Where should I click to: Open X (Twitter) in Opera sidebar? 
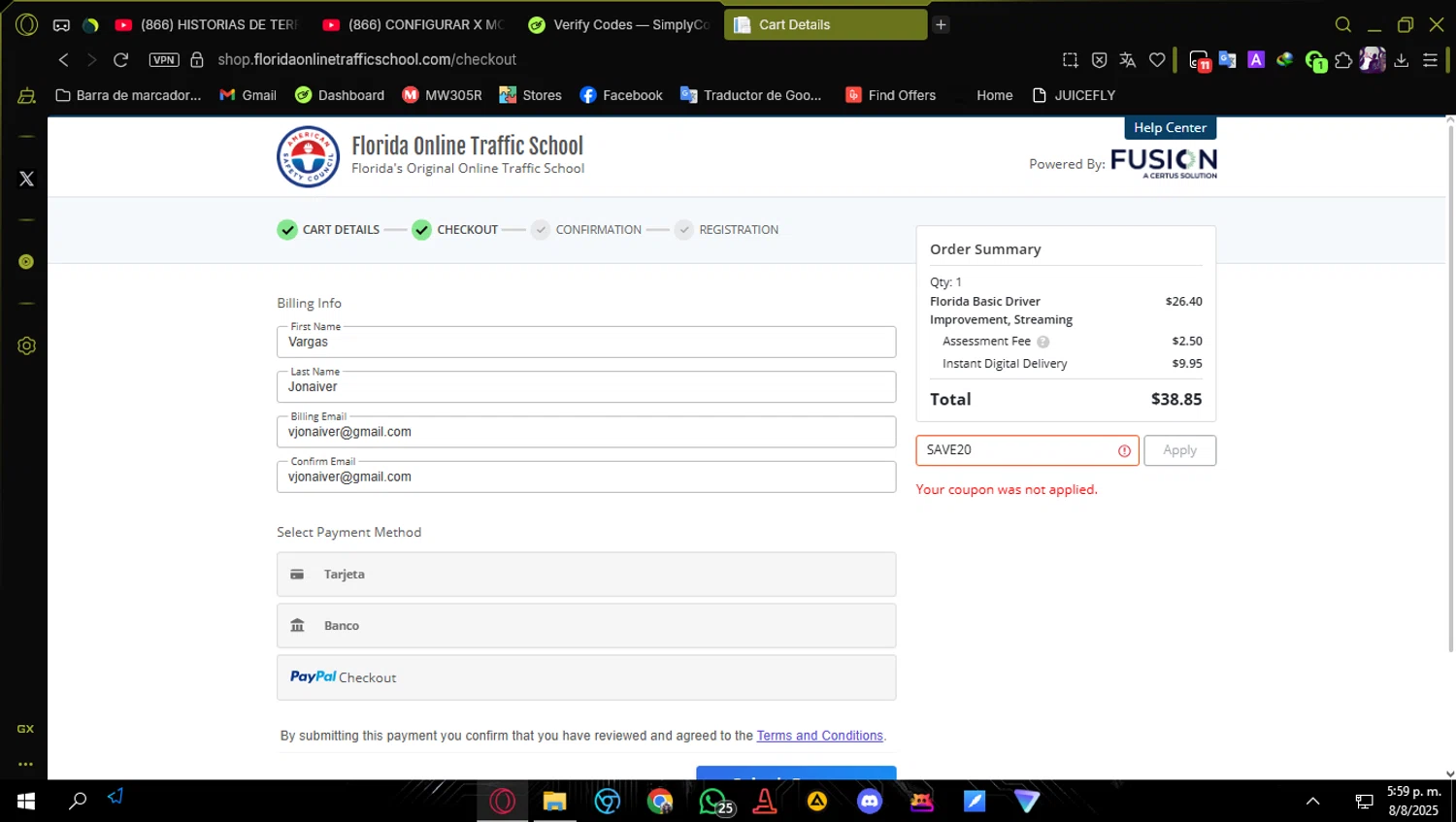coord(26,179)
